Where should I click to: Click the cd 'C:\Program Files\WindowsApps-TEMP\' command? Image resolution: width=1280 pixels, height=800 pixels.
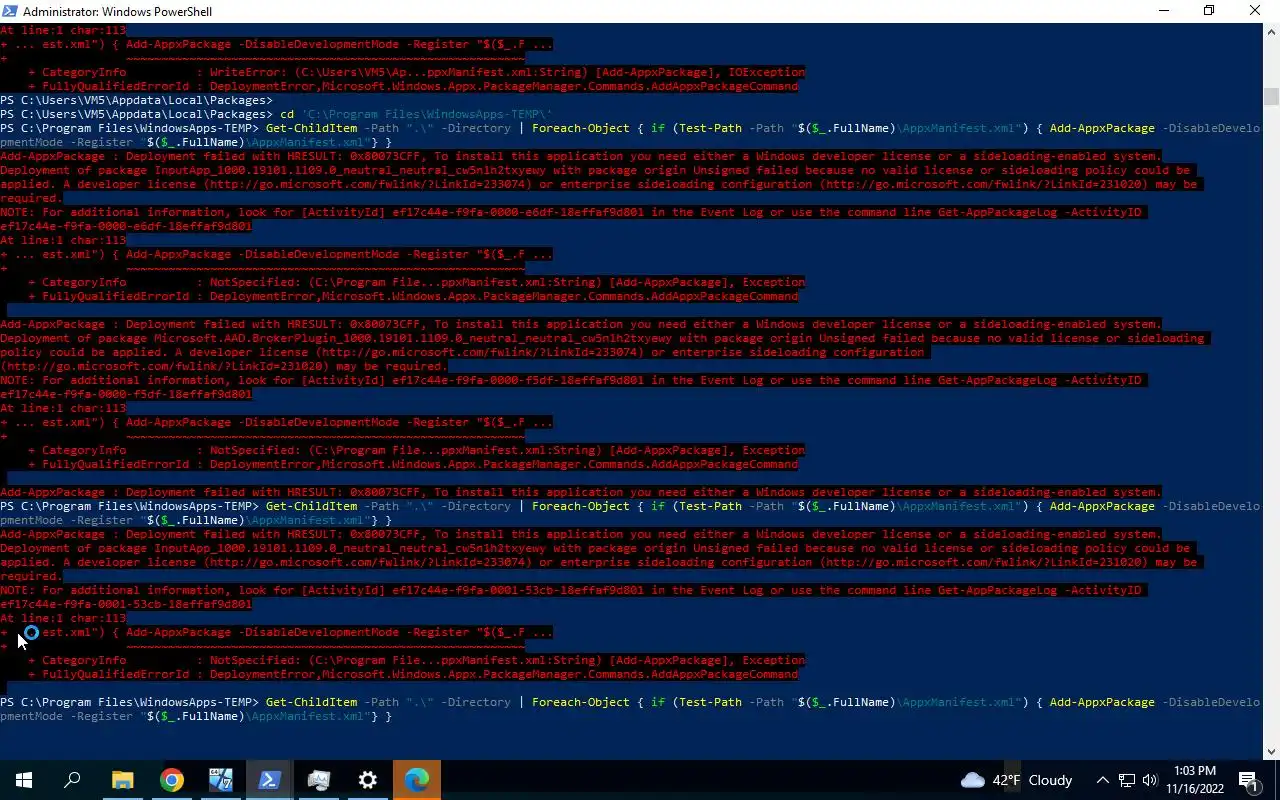[416, 114]
